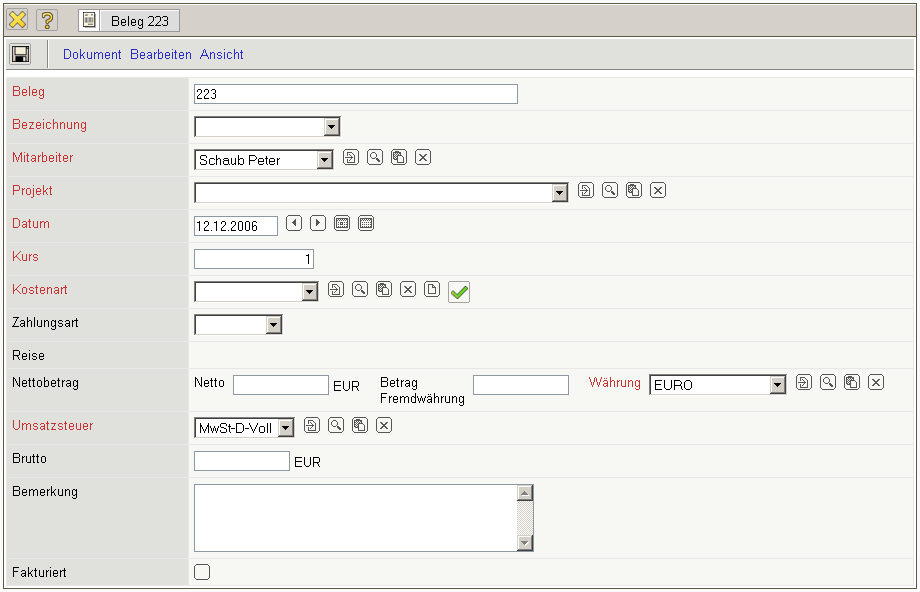Expand the Bezeichnung dropdown
The image size is (920, 592).
coord(332,127)
